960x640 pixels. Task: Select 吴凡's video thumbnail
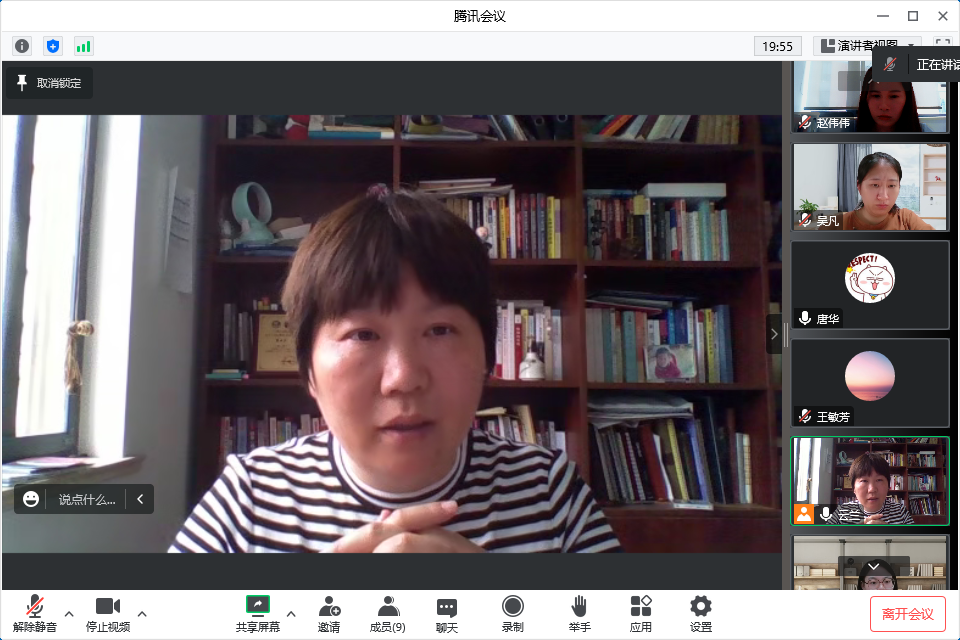[x=869, y=187]
